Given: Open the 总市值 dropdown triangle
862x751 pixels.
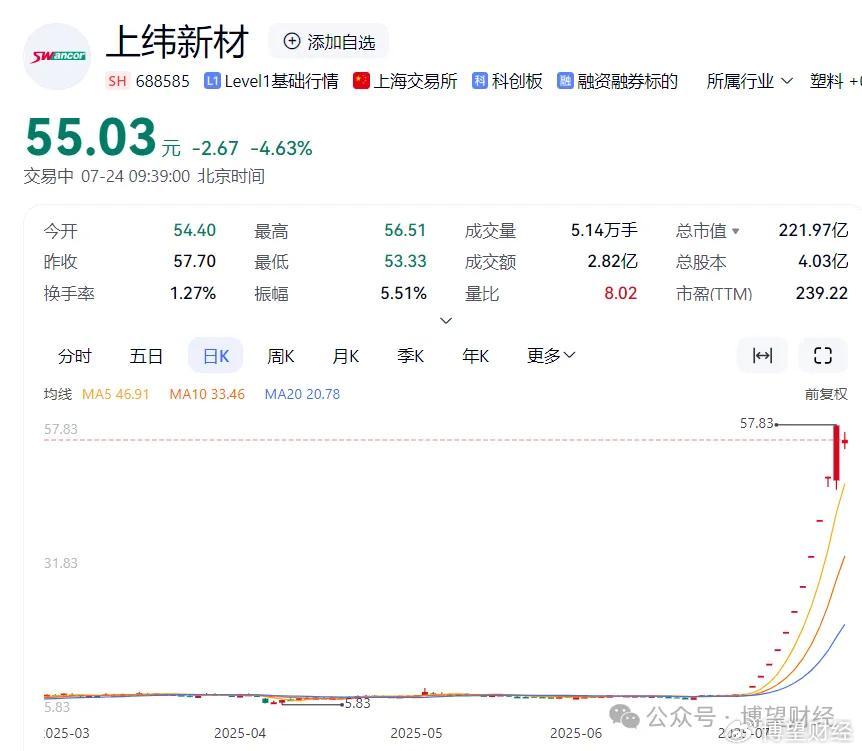Looking at the screenshot, I should pyautogui.click(x=736, y=231).
